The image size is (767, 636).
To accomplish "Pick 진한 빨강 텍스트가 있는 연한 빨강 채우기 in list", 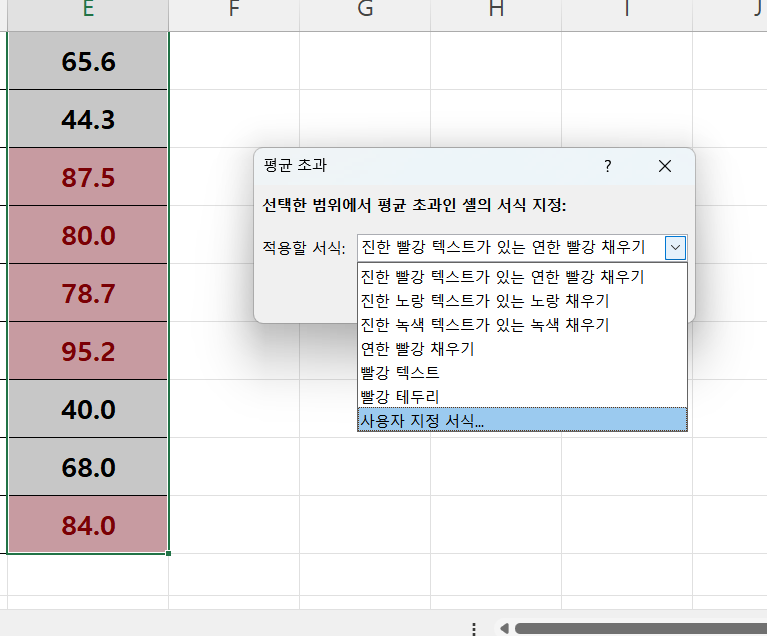I will click(522, 276).
